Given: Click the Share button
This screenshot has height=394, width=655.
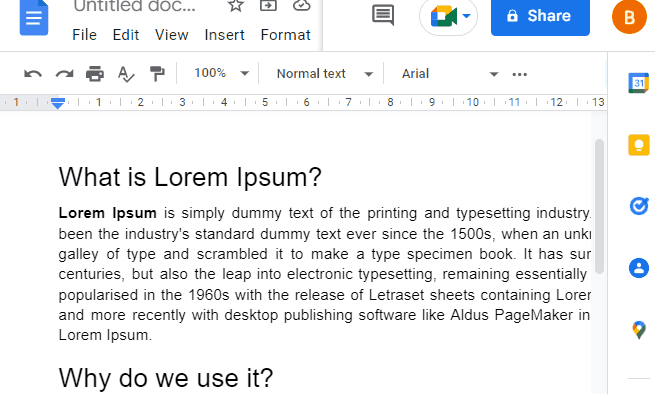Looking at the screenshot, I should coord(540,17).
